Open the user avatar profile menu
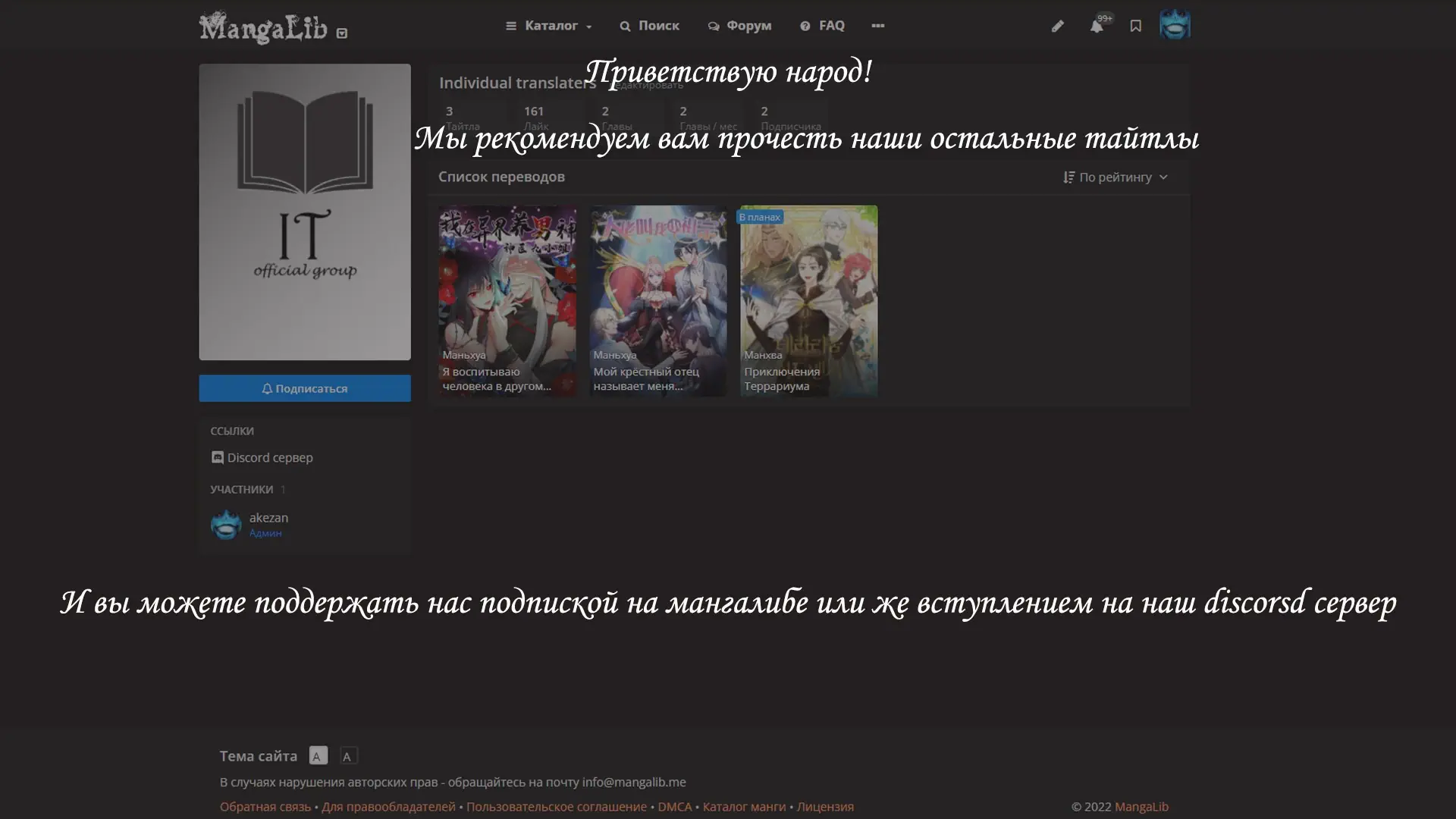 pos(1175,25)
